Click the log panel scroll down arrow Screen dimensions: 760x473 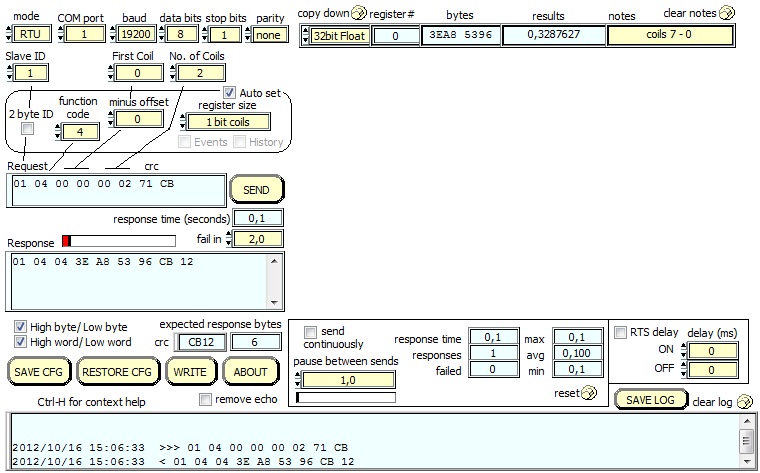point(747,460)
